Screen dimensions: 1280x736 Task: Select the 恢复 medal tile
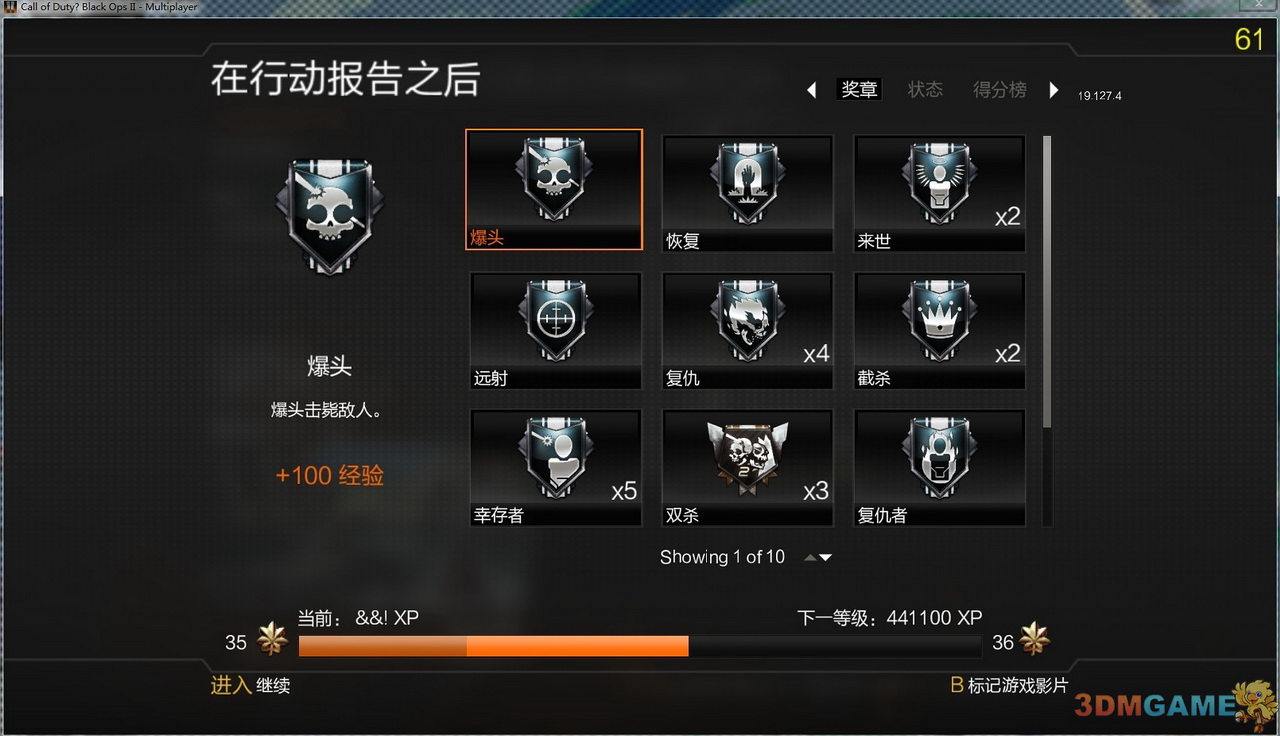click(x=747, y=193)
